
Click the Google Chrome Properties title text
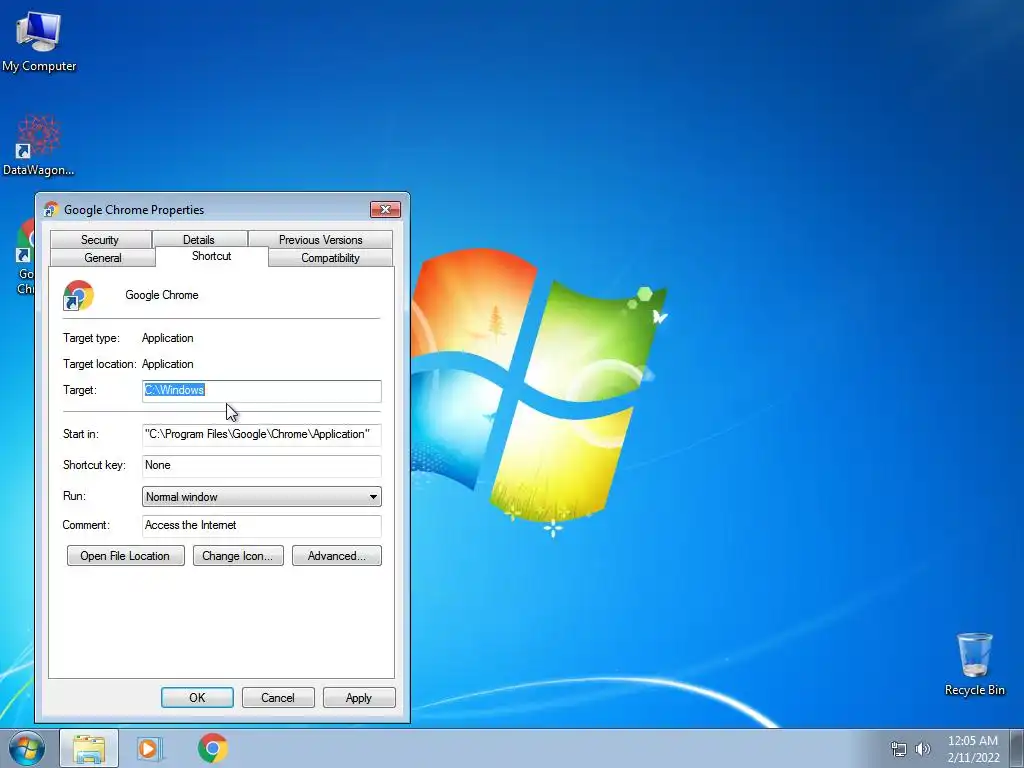tap(134, 210)
